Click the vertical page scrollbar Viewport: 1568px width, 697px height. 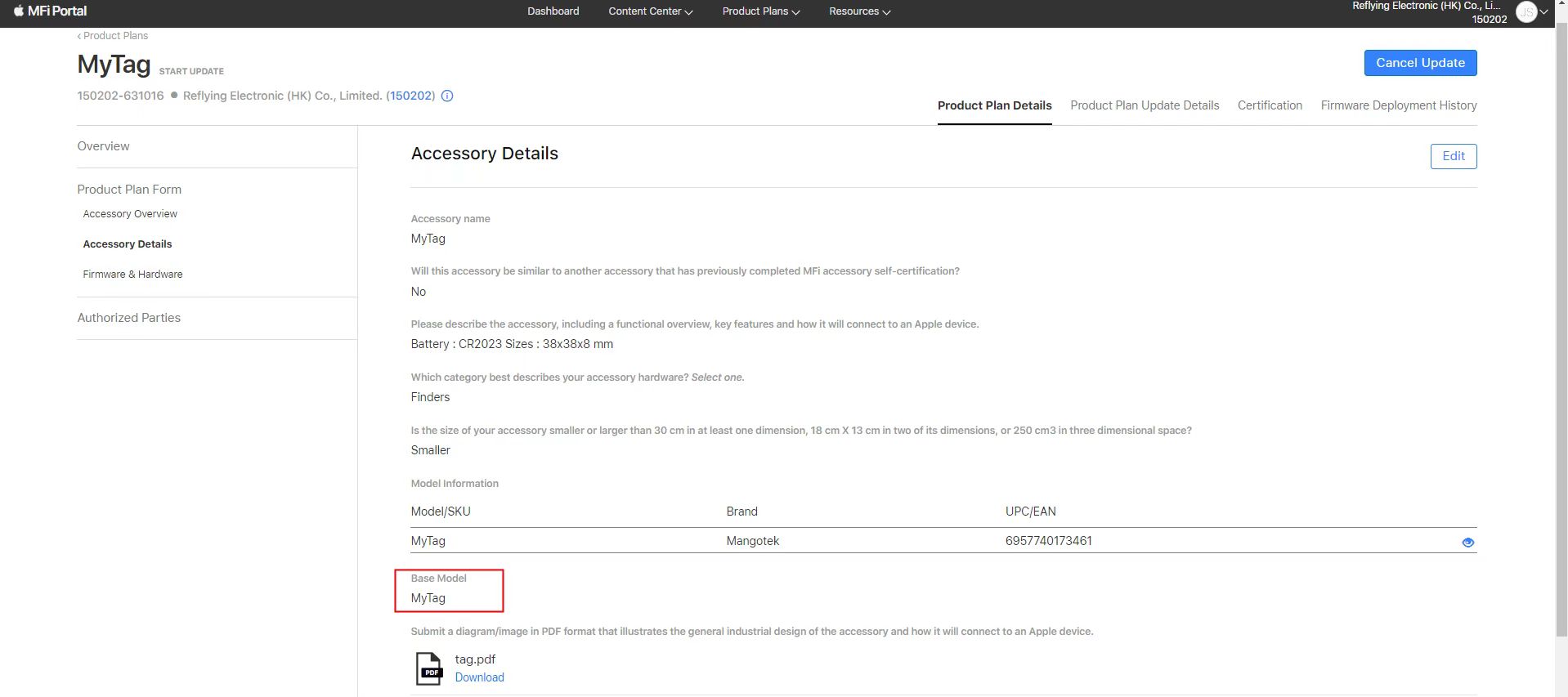tap(1561, 327)
